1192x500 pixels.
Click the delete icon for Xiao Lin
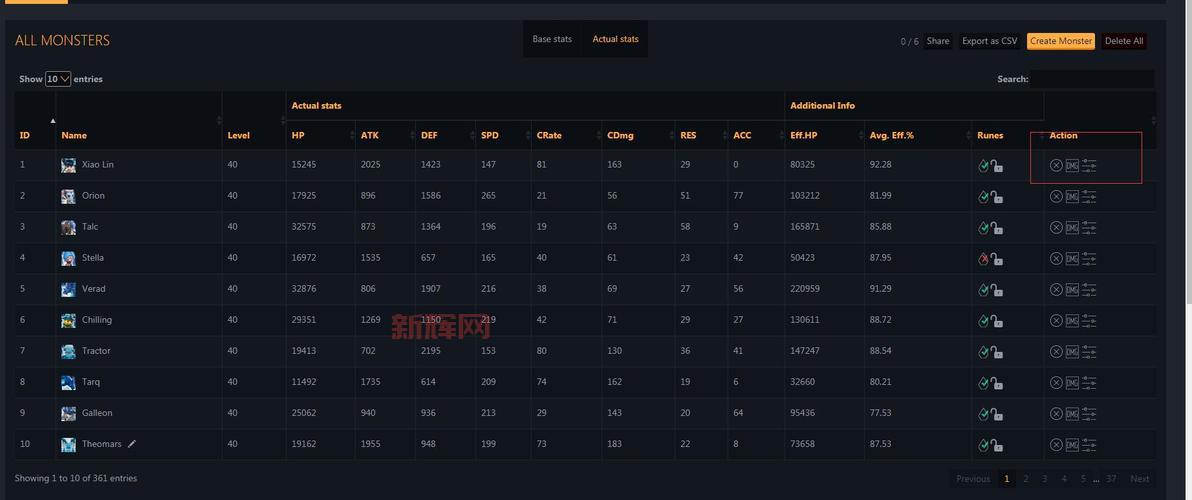point(1056,166)
